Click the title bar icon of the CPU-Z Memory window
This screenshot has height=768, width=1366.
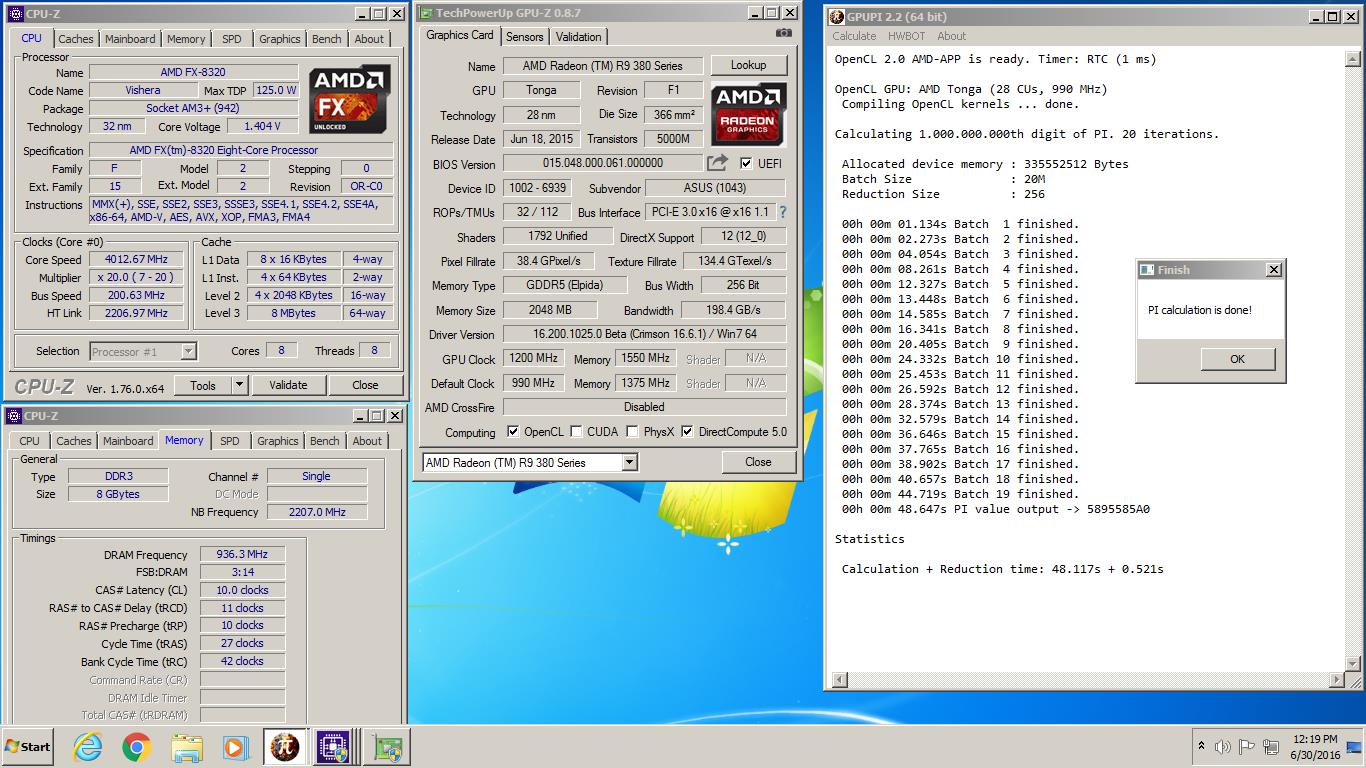click(x=14, y=415)
